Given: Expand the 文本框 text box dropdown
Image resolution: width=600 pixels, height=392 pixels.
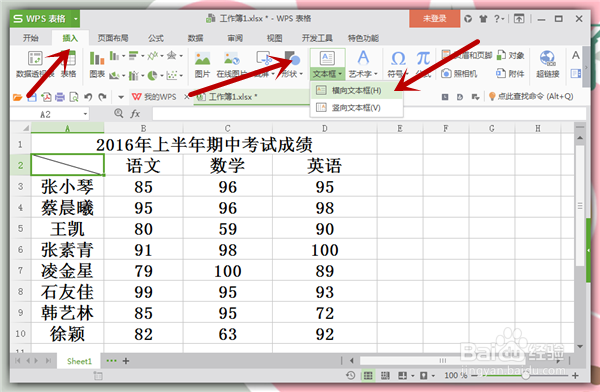Looking at the screenshot, I should [x=328, y=74].
